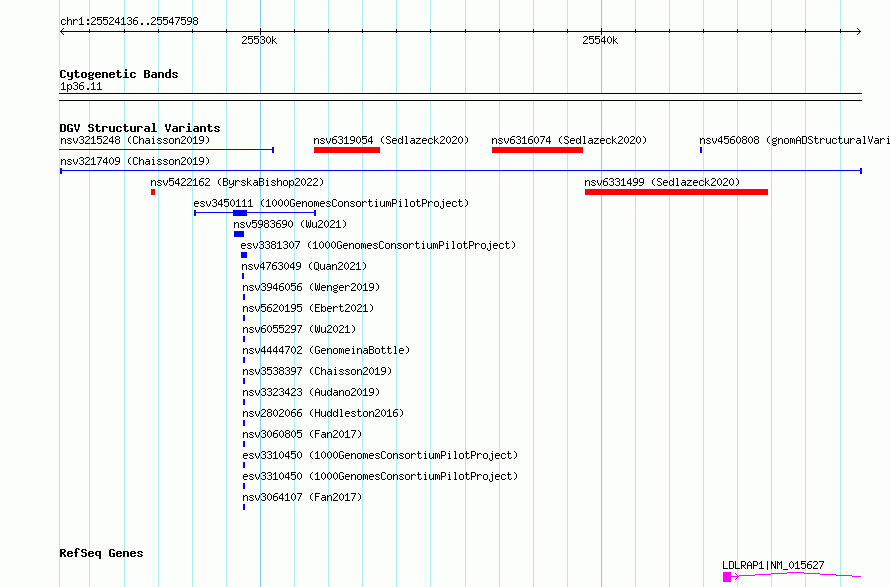
Task: Open nsv6331499 (Sedlazeck2020) label
Action: 662,182
